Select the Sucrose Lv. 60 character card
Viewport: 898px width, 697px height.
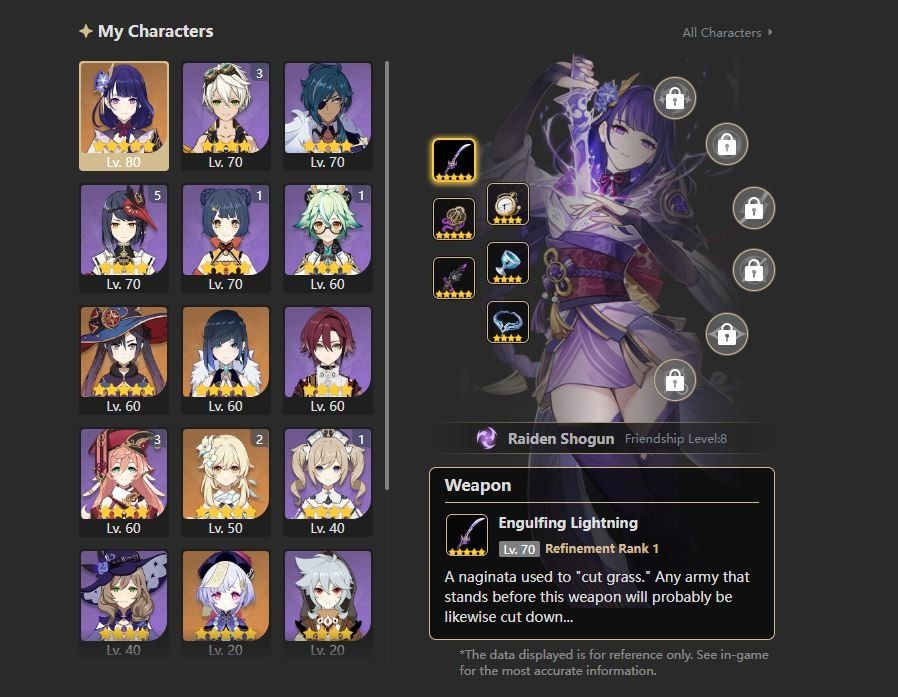point(328,238)
